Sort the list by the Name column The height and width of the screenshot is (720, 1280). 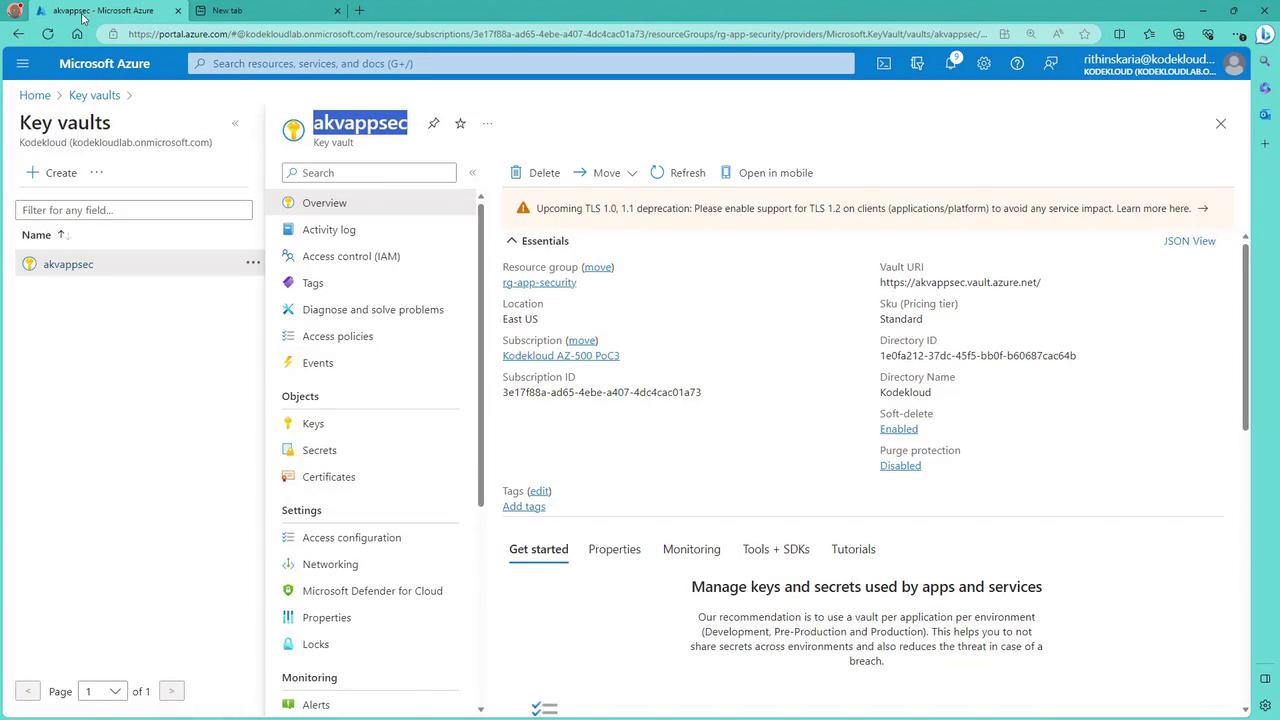(45, 235)
